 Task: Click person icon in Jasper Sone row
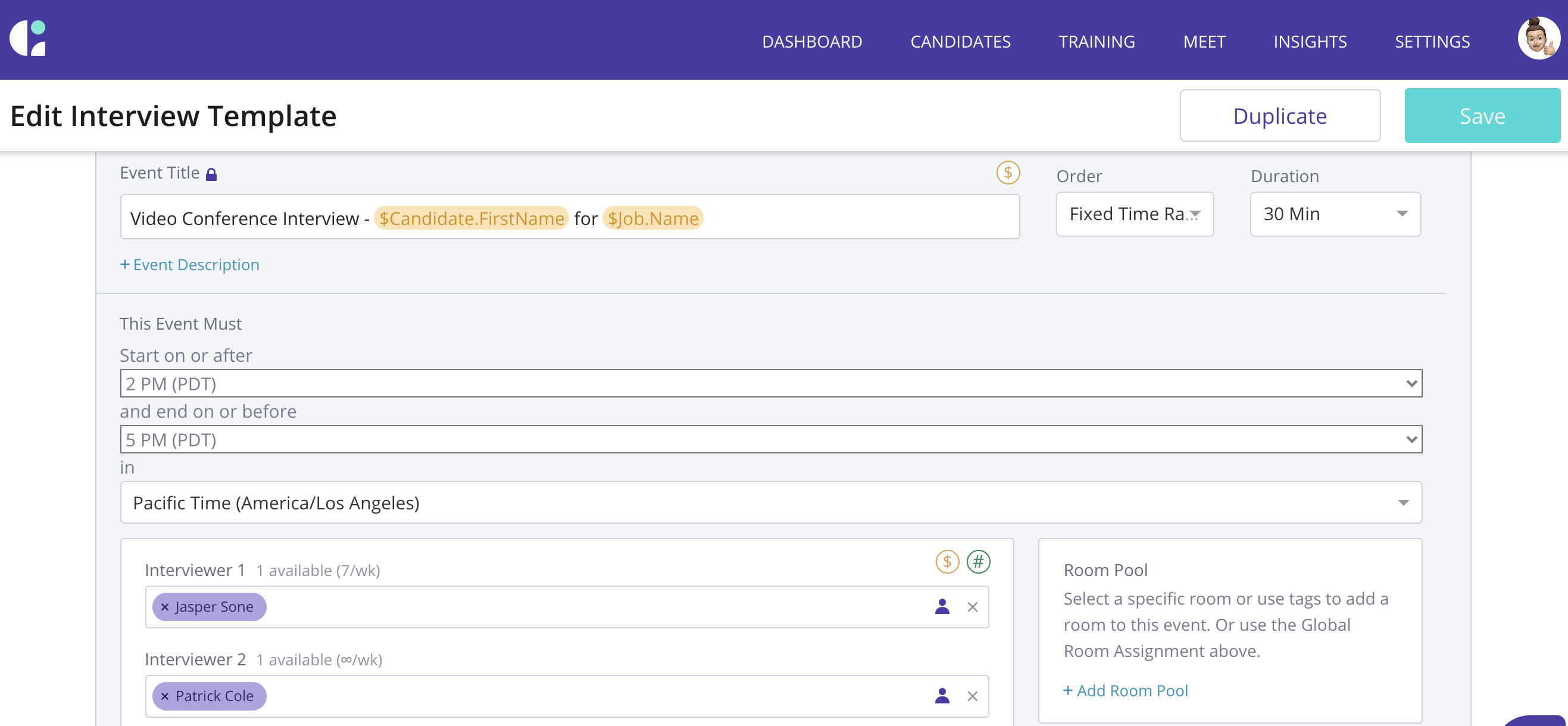[942, 607]
